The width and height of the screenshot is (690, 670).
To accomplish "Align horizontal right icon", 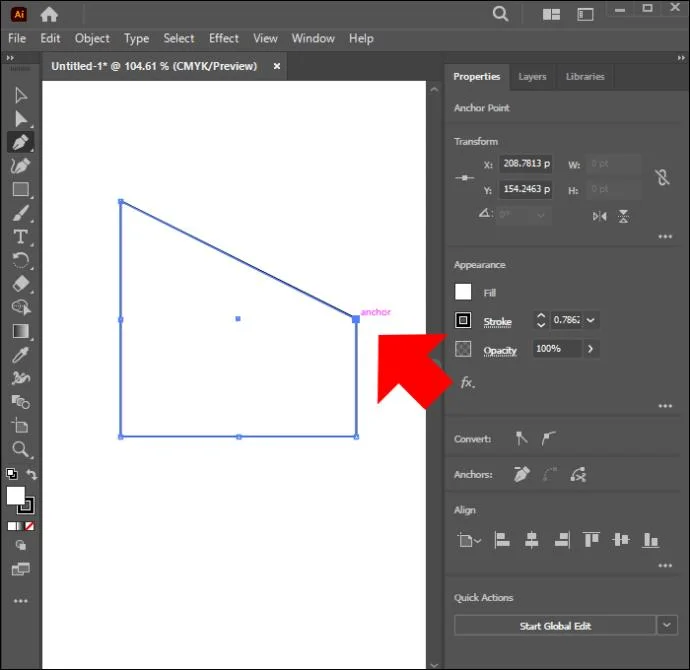I will click(562, 540).
